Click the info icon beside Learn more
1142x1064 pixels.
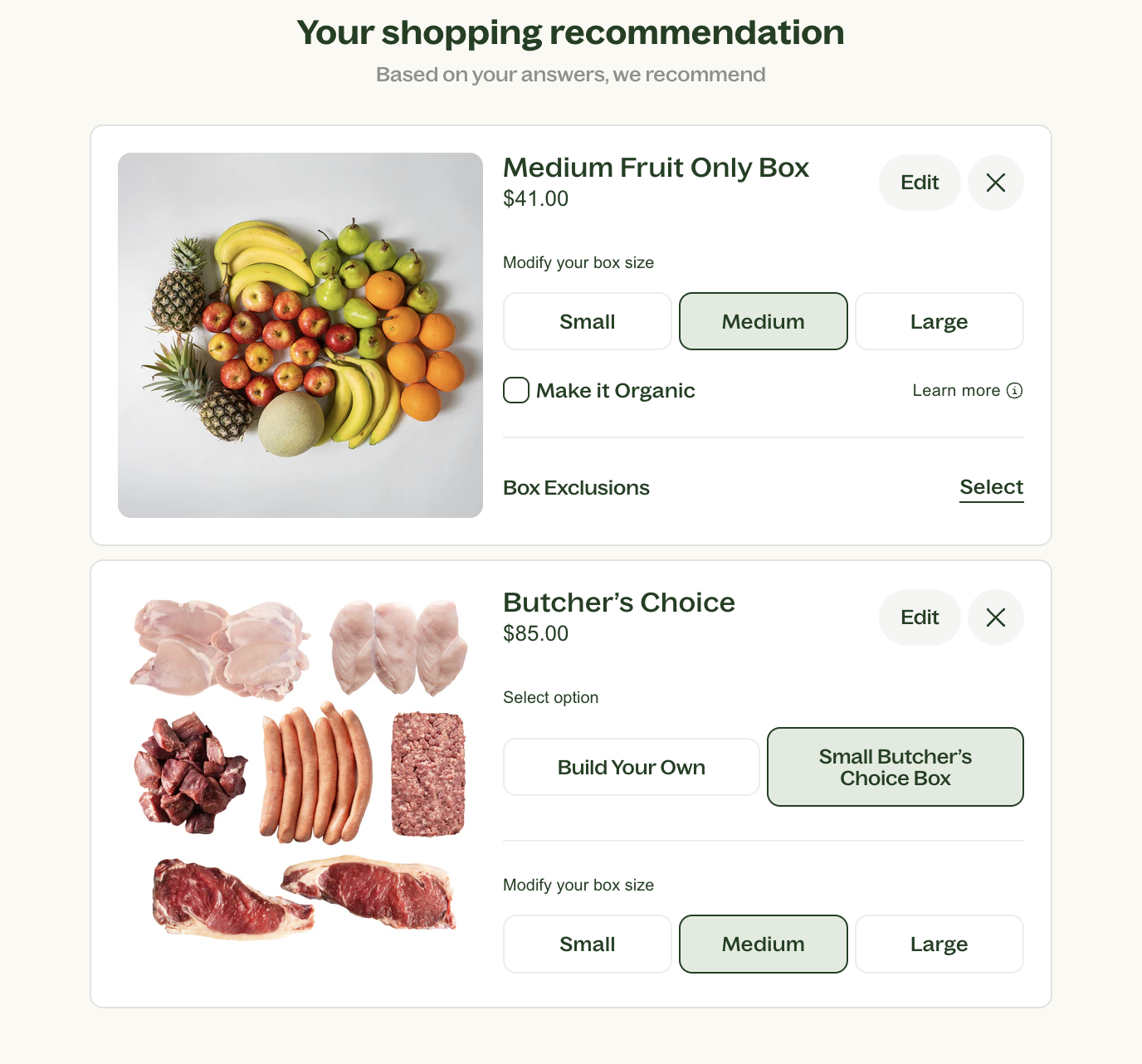(x=1014, y=391)
